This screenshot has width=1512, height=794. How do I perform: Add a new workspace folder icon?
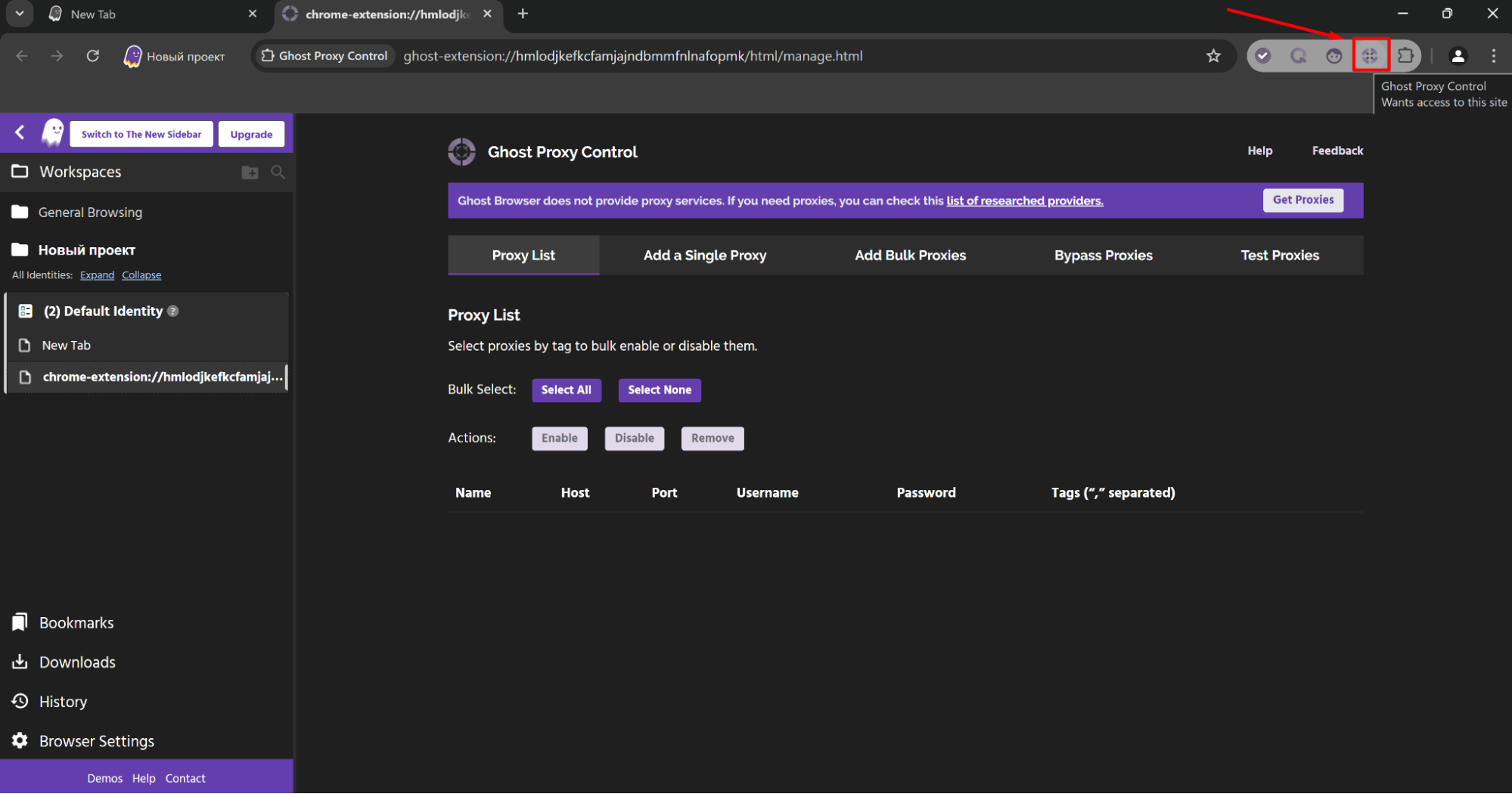(x=250, y=172)
